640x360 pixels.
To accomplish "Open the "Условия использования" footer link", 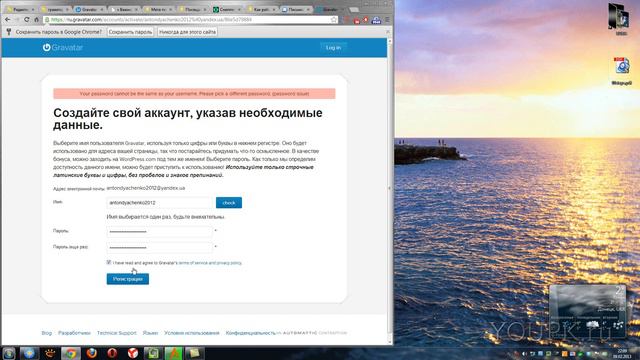I will (192, 333).
